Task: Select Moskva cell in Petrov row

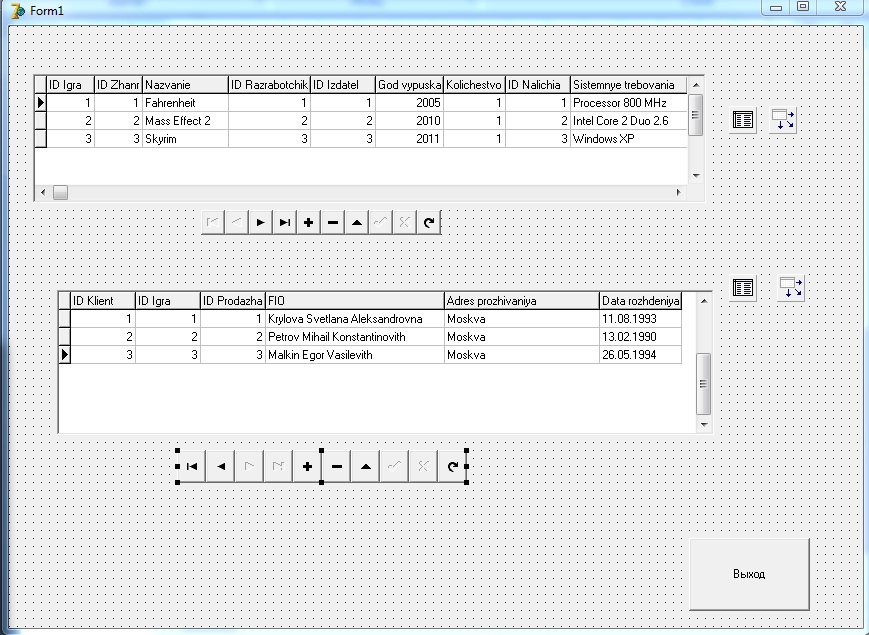Action: click(x=522, y=337)
